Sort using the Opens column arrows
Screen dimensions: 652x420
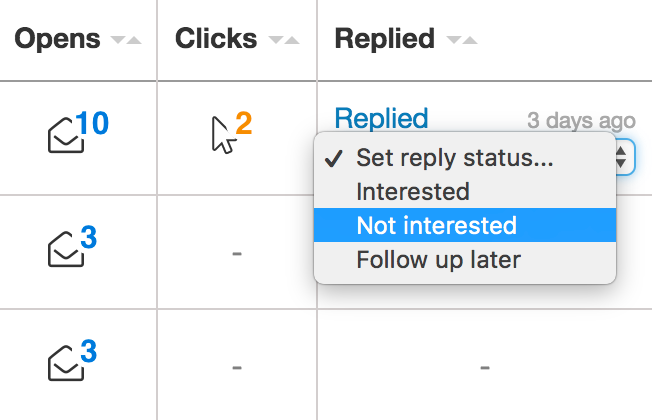coord(126,40)
